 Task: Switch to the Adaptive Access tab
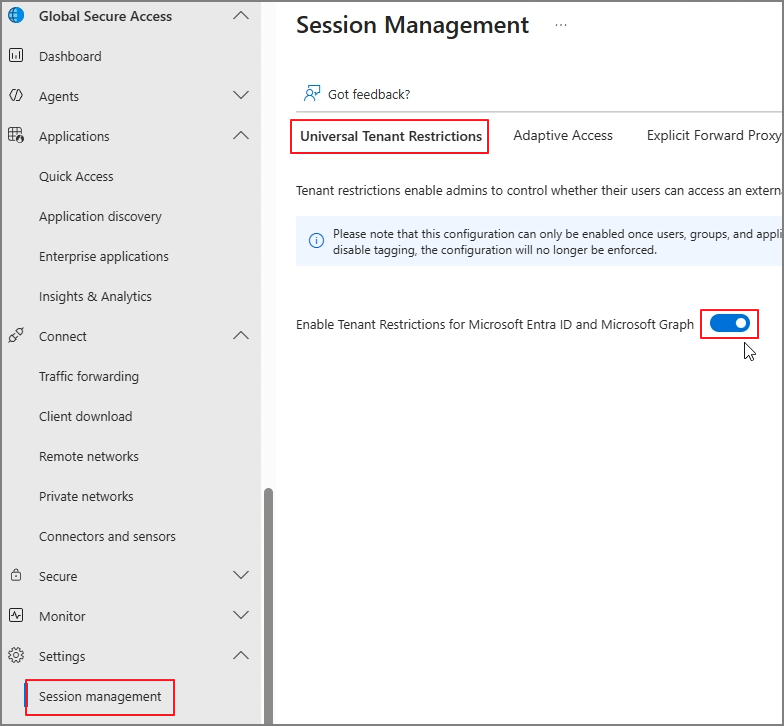click(563, 136)
